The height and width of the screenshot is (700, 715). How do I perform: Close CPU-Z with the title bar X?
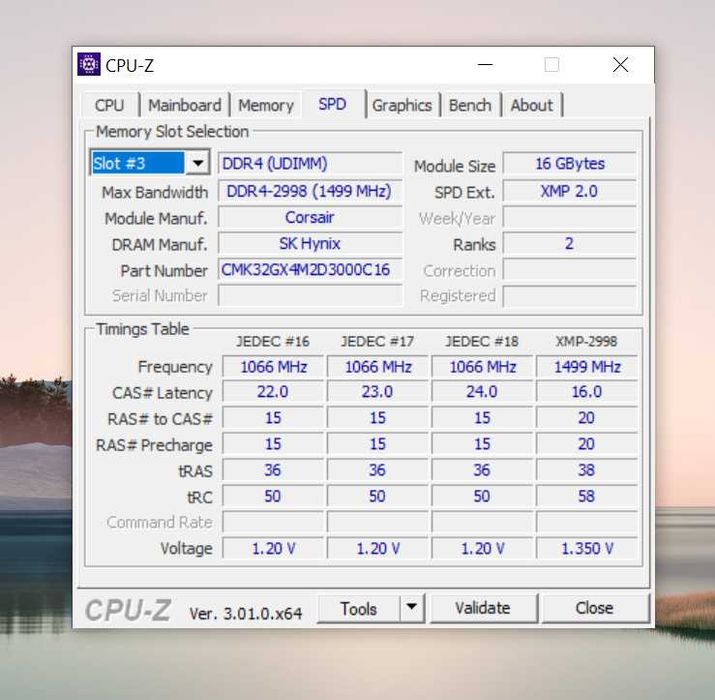[x=621, y=65]
